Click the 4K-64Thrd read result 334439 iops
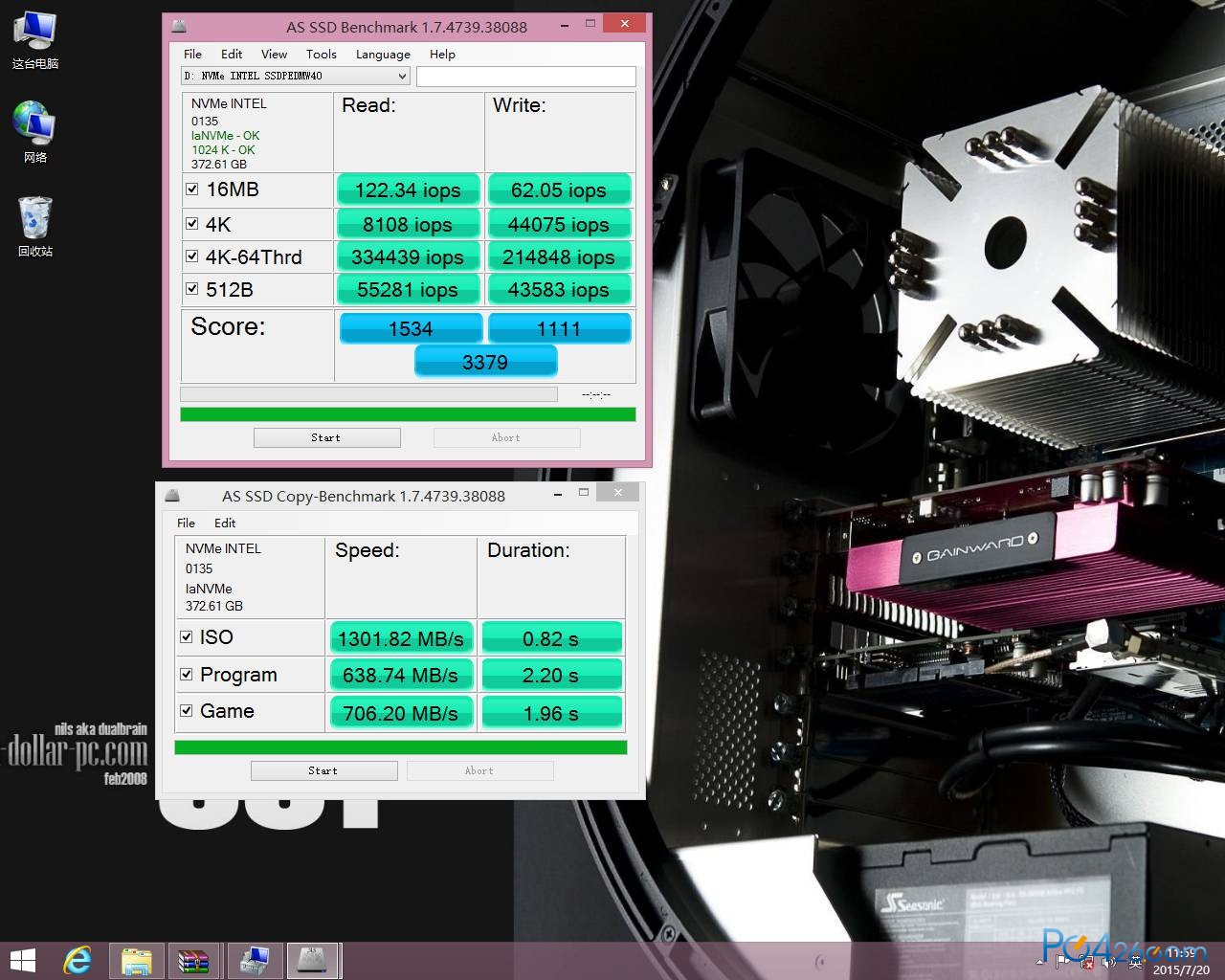 point(408,256)
